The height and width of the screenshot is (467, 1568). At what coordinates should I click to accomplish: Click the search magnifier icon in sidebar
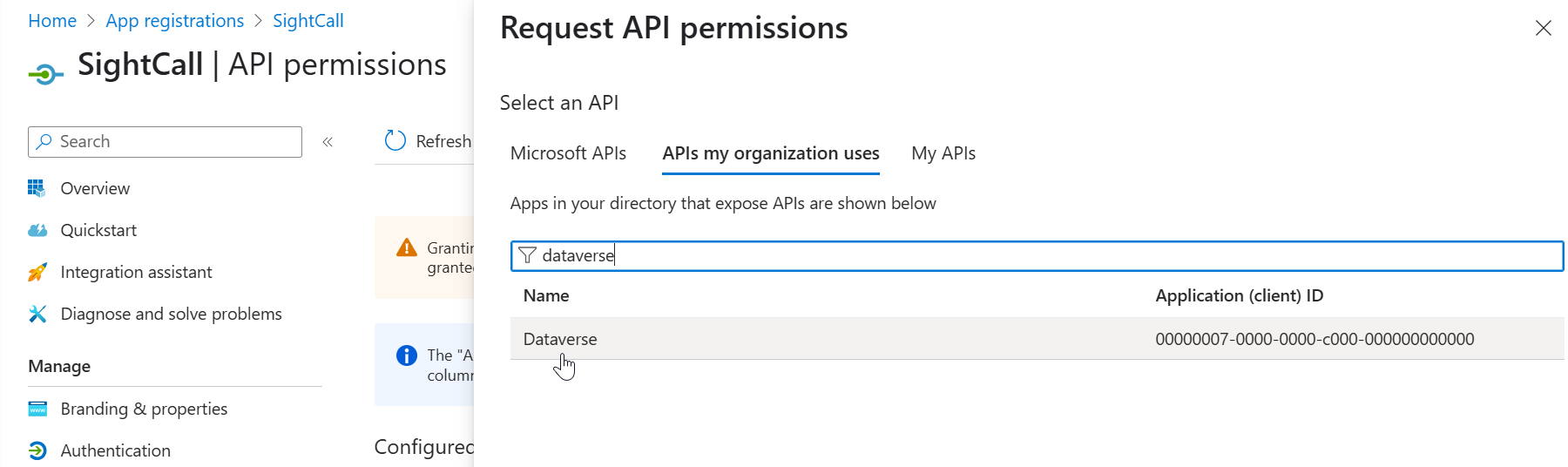[44, 141]
